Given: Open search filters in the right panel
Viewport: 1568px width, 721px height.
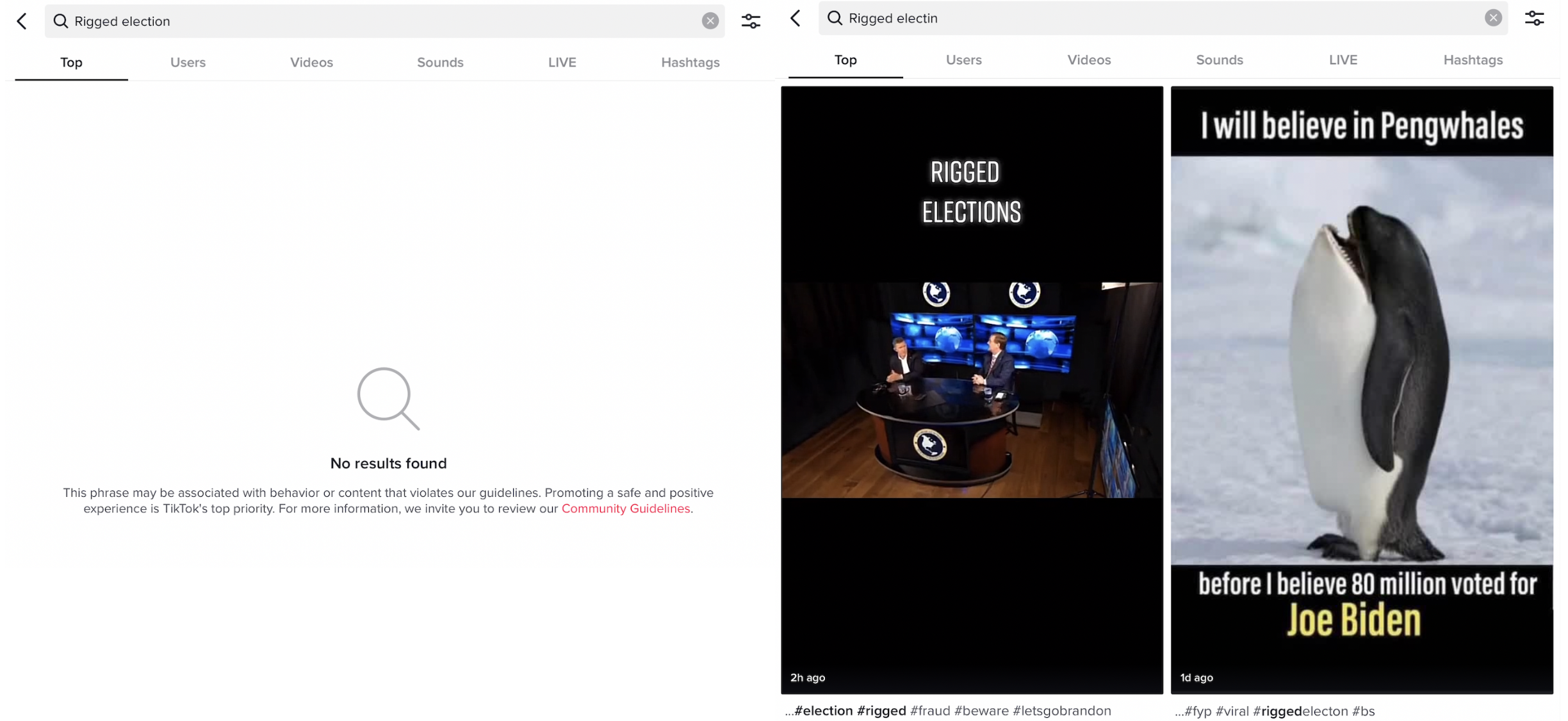Looking at the screenshot, I should (x=1534, y=18).
